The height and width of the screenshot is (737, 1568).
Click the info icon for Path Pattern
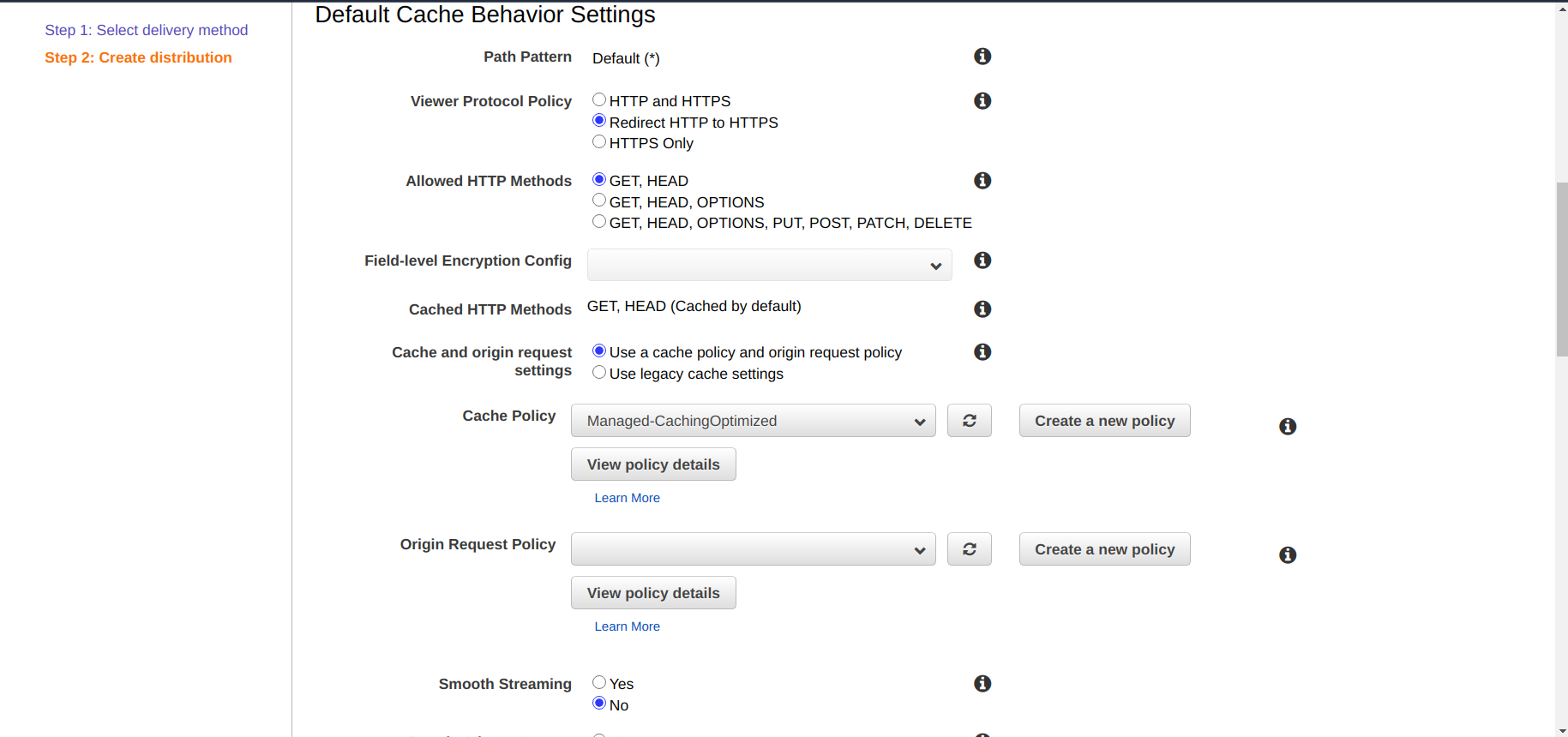coord(982,57)
